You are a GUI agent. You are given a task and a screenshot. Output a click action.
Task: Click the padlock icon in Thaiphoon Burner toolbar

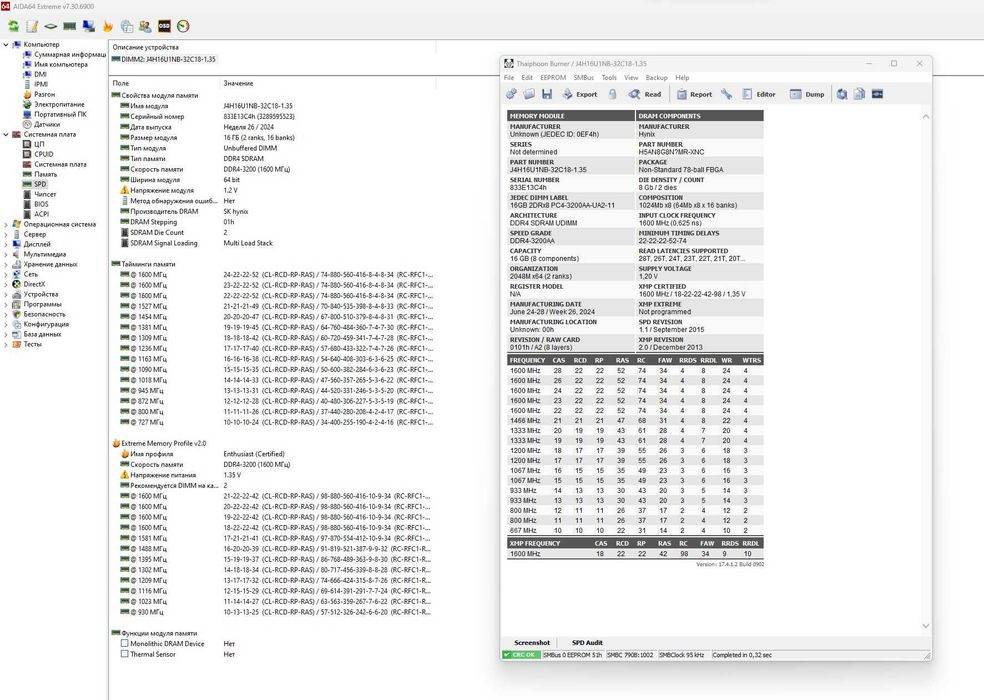click(x=612, y=94)
